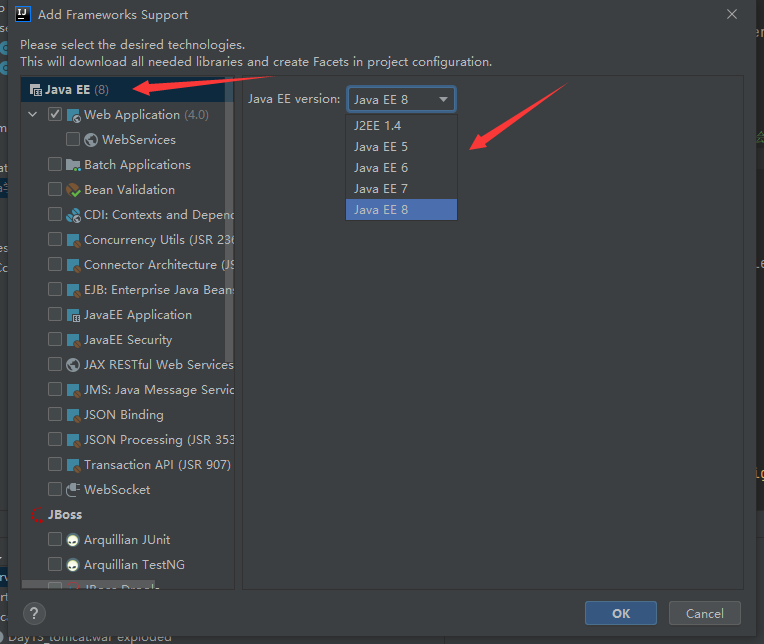The height and width of the screenshot is (644, 764).
Task: Enable Concurrency Utils checkbox
Action: coord(55,239)
